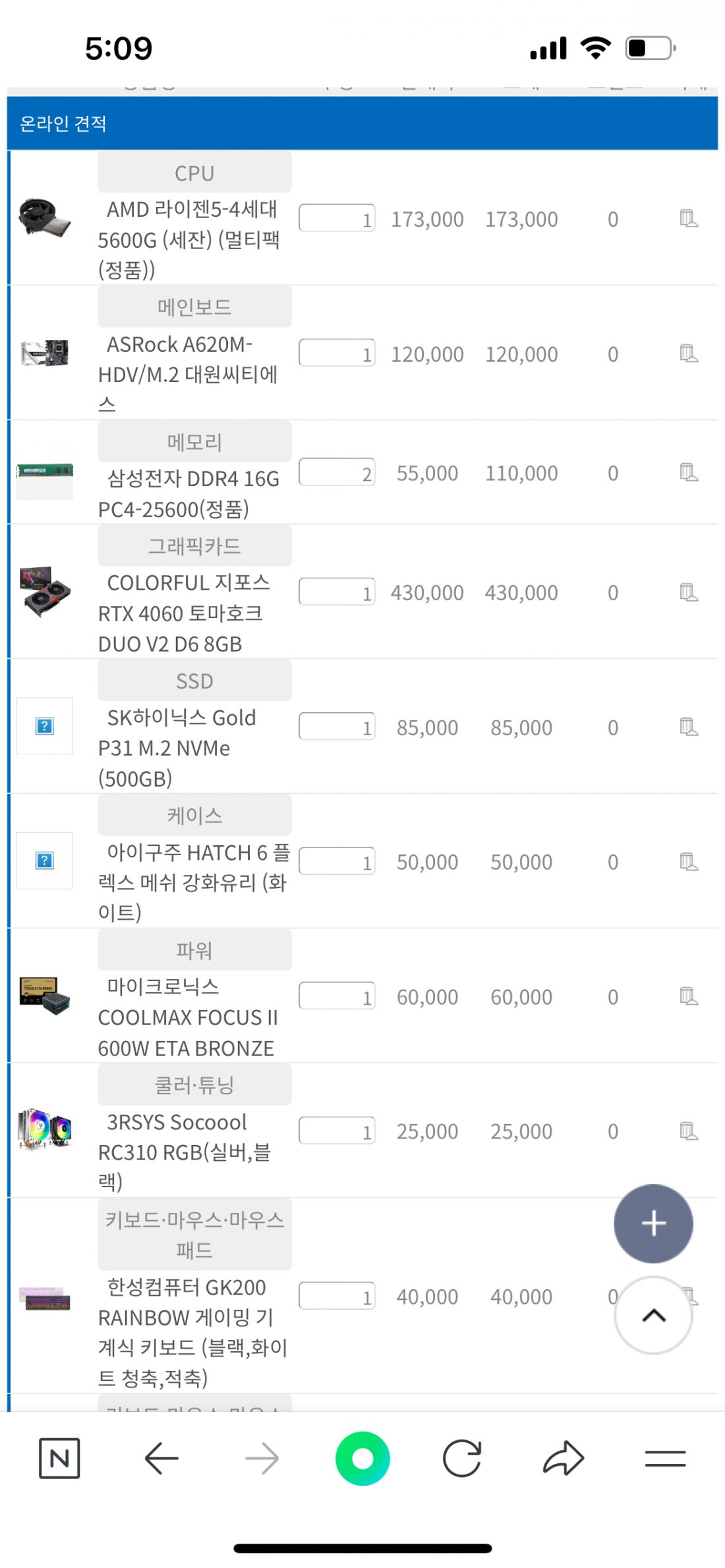Reload the page with refresh icon

(x=461, y=1459)
